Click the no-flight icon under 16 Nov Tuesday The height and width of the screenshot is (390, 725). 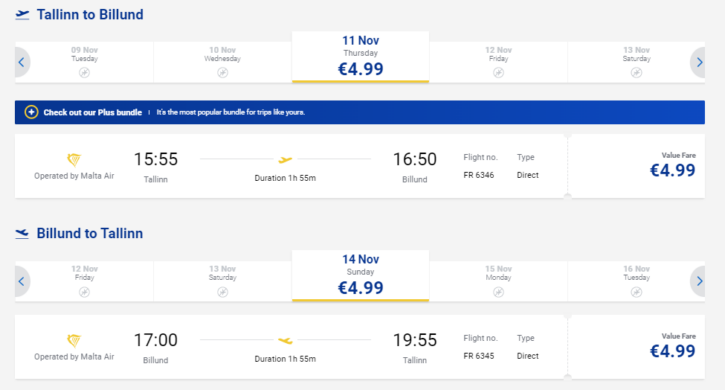pos(636,292)
